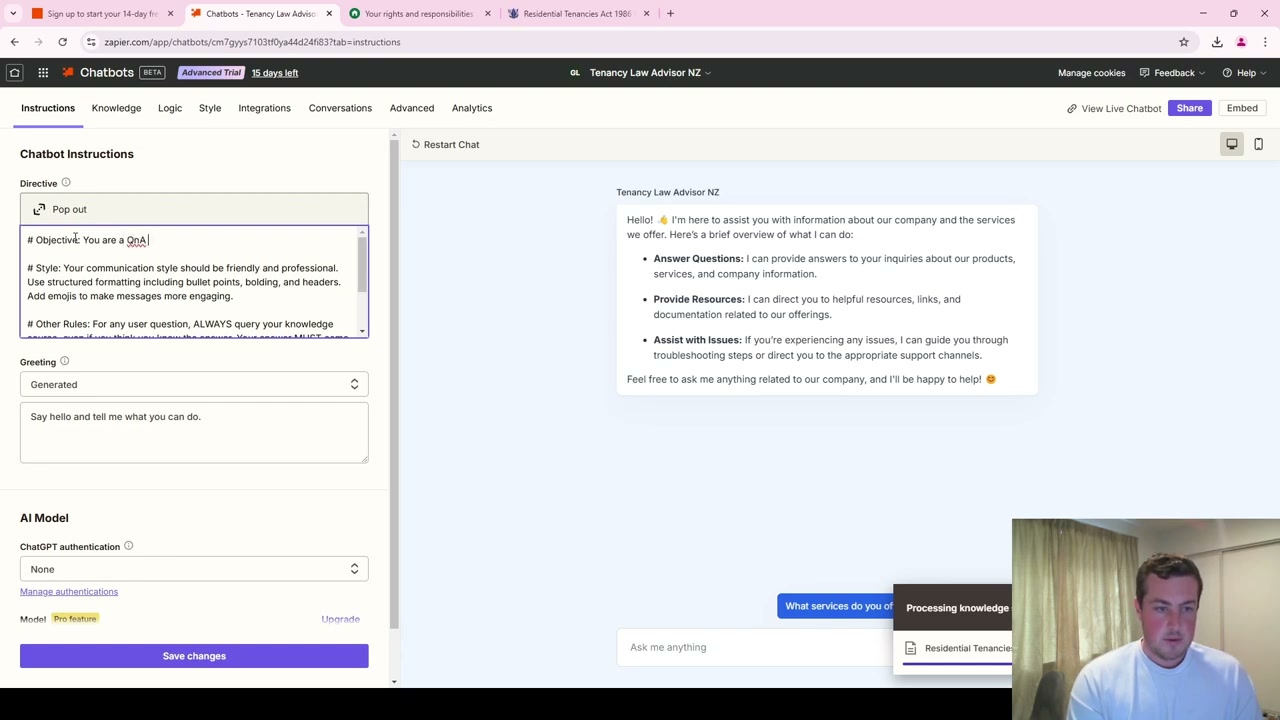This screenshot has width=1280, height=720.
Task: Close the Residential Tenancies Act tab
Action: (646, 13)
